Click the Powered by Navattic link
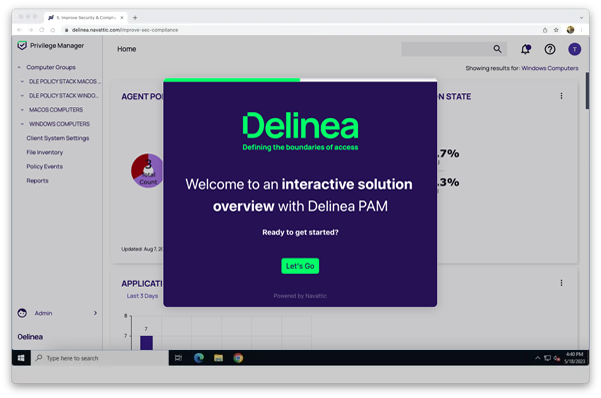This screenshot has width=601, height=398. click(x=300, y=296)
